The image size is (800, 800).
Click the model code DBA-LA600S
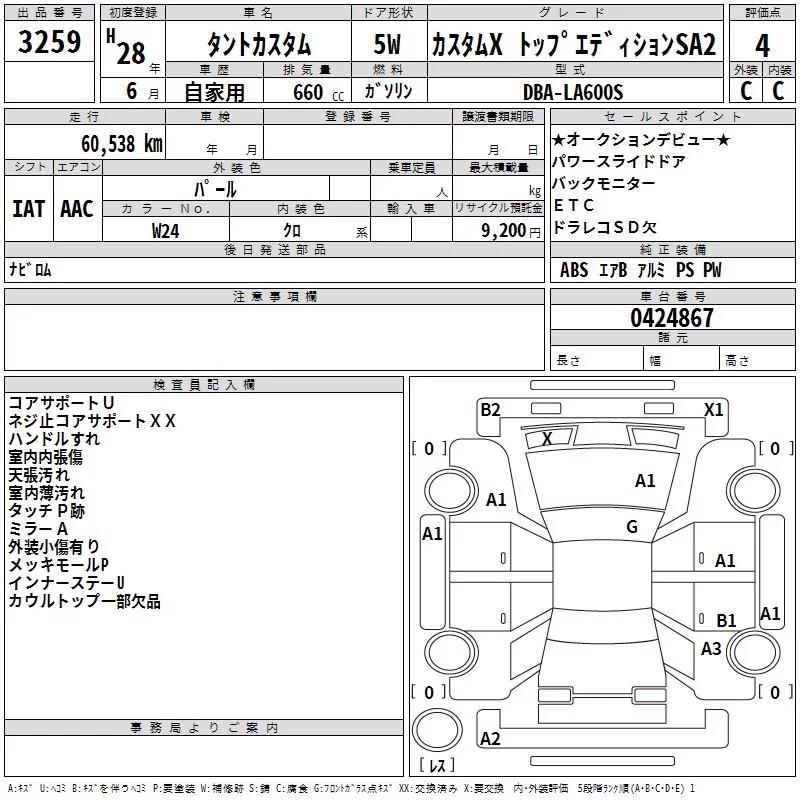tap(574, 92)
